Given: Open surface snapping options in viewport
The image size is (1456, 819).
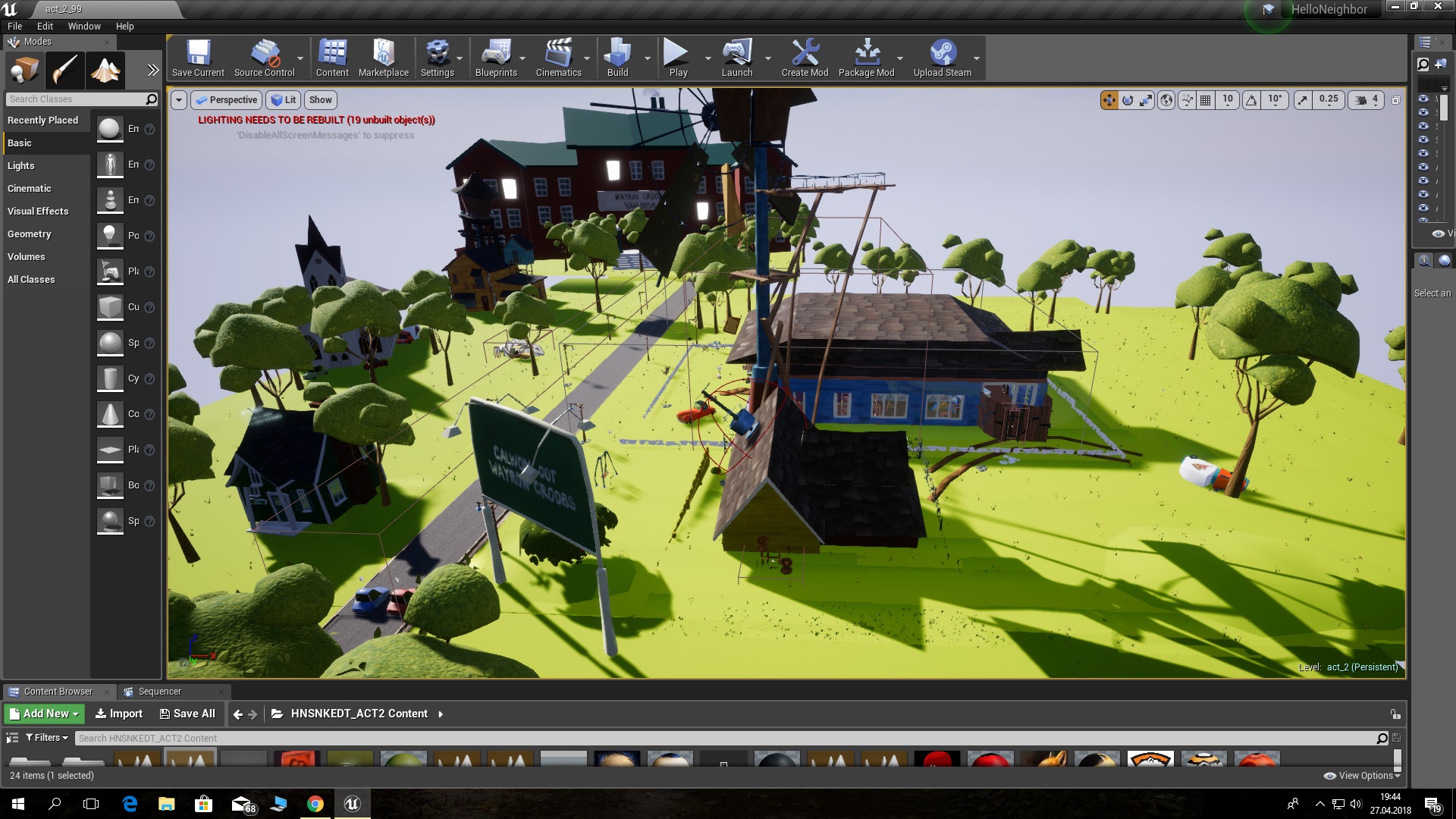Looking at the screenshot, I should [x=1187, y=100].
